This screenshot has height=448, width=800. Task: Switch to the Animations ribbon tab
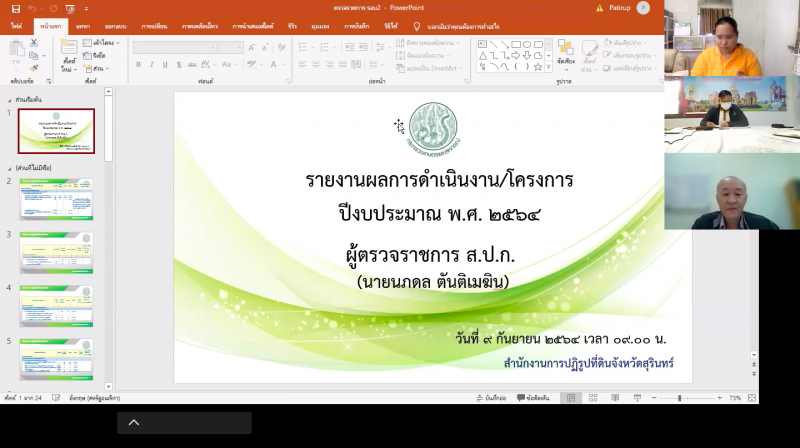[199, 26]
